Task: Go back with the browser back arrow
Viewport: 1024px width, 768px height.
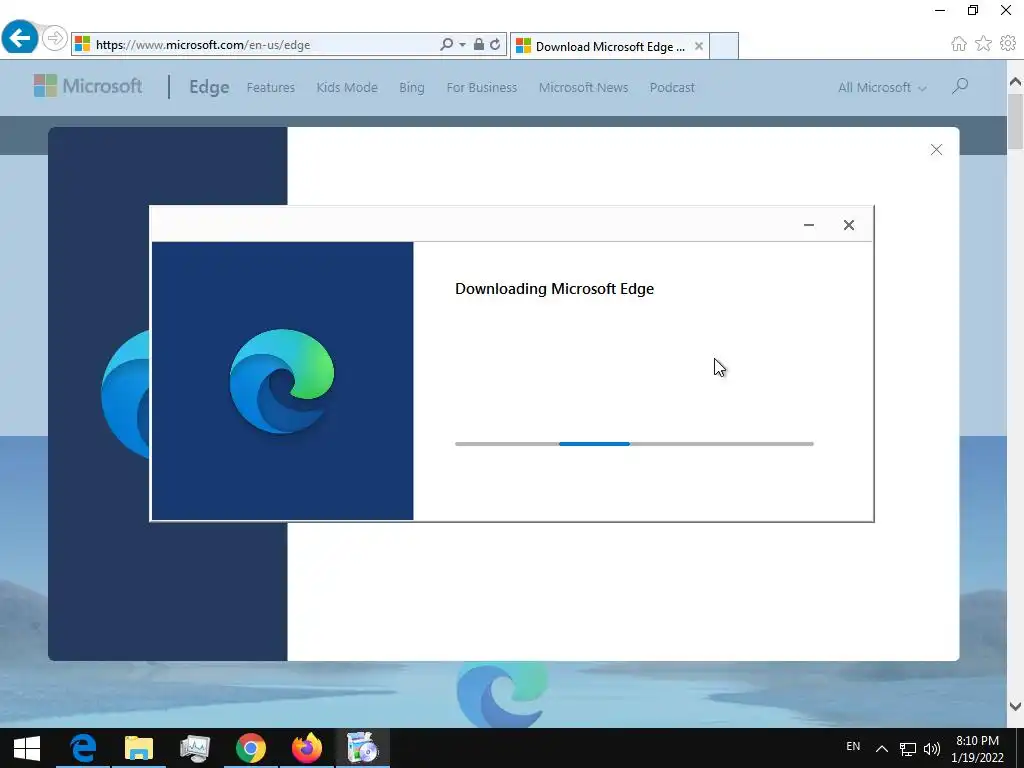Action: (x=20, y=37)
